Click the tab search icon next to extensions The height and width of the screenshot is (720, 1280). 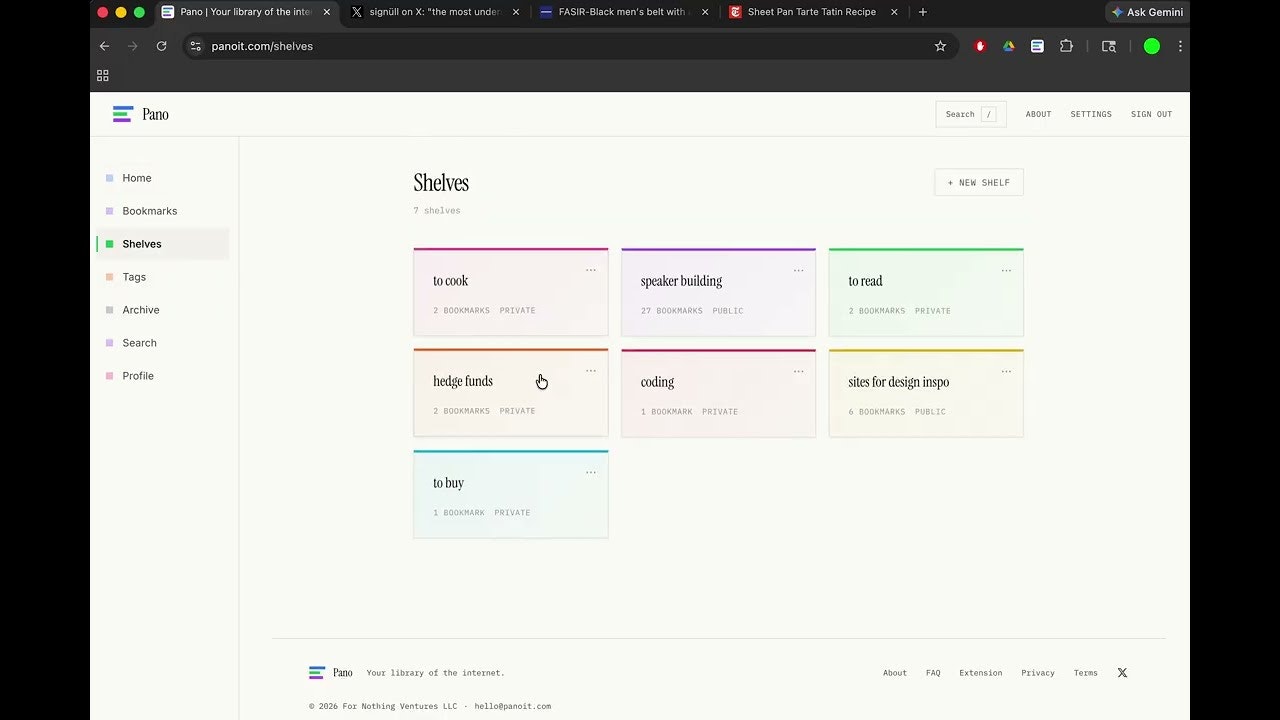click(1109, 46)
